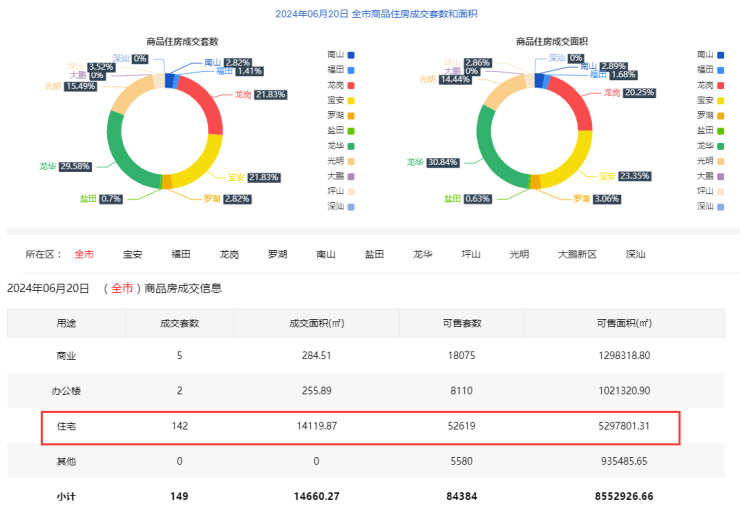
Task: Click the yellow 宝安 segment in 成交面积 donut
Action: coord(569,160)
